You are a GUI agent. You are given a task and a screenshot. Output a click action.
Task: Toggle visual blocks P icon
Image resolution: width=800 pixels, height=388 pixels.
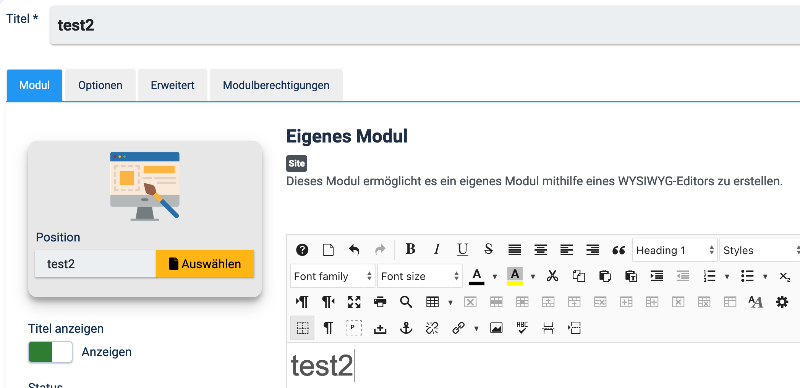354,328
